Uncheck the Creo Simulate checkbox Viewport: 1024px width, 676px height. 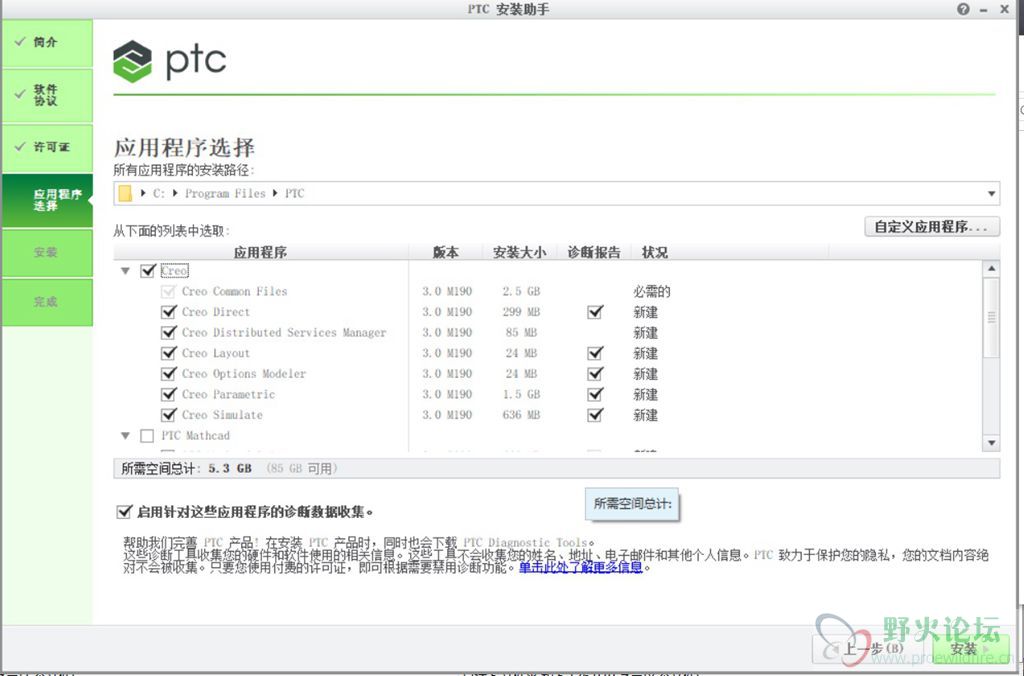(x=169, y=415)
